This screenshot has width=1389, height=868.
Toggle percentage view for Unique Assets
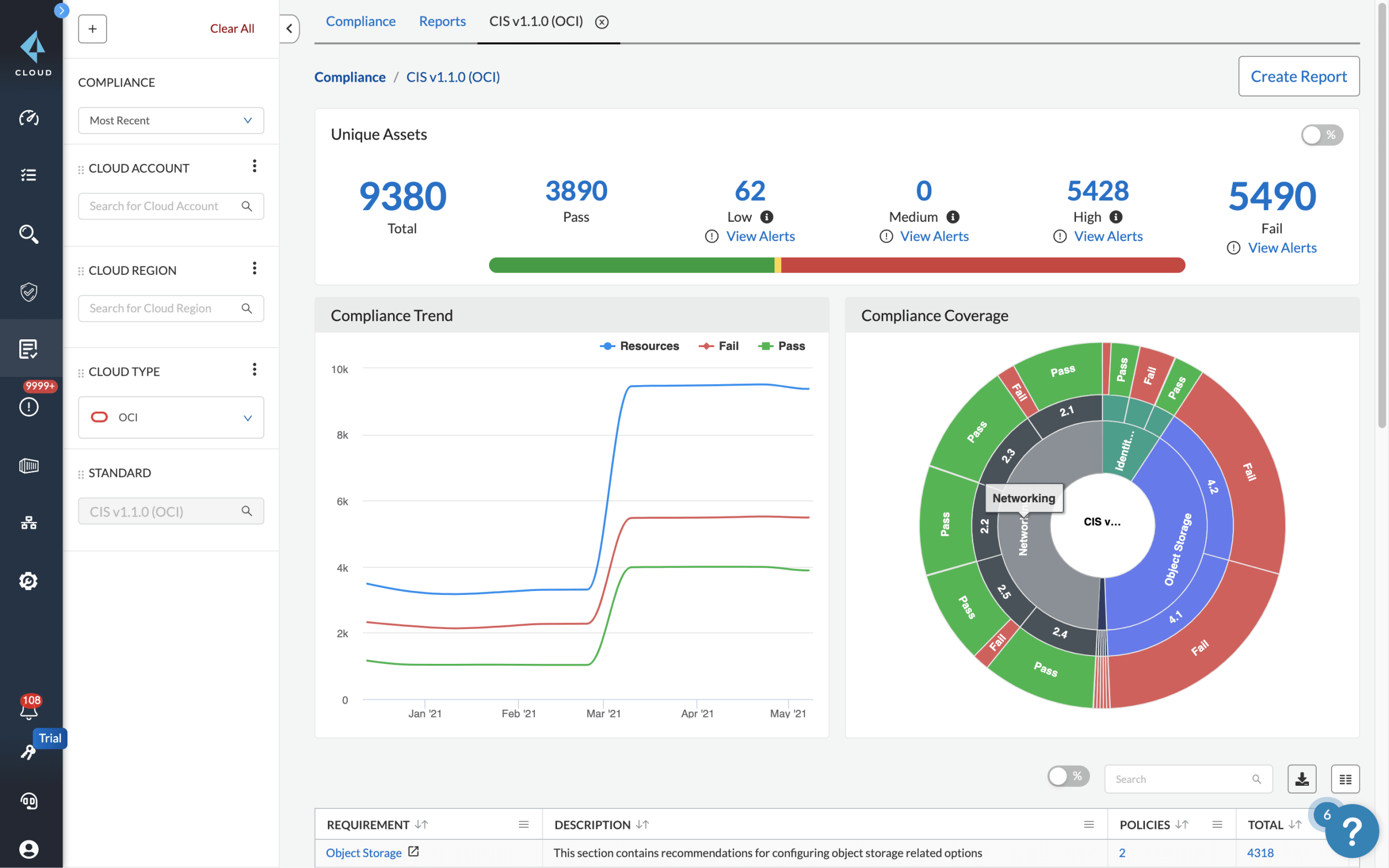(1322, 134)
